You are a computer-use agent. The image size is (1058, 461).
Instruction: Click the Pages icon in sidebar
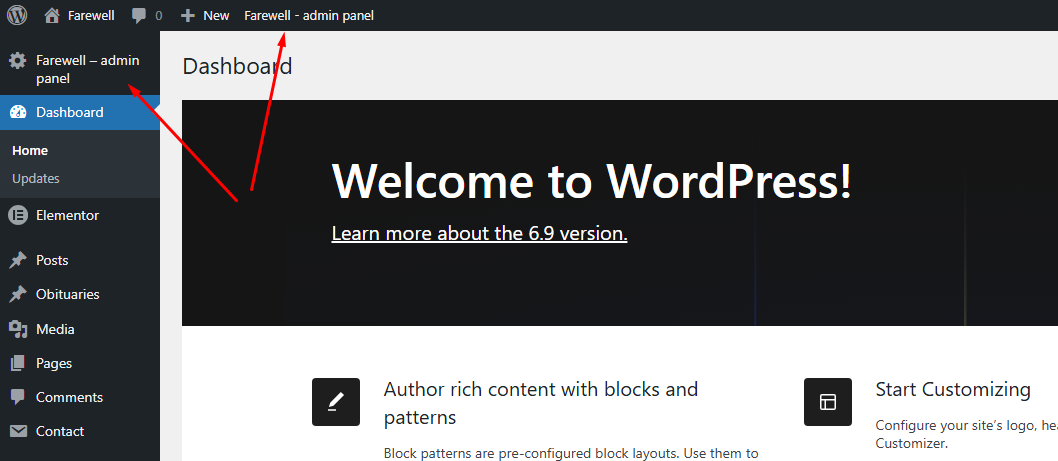17,363
